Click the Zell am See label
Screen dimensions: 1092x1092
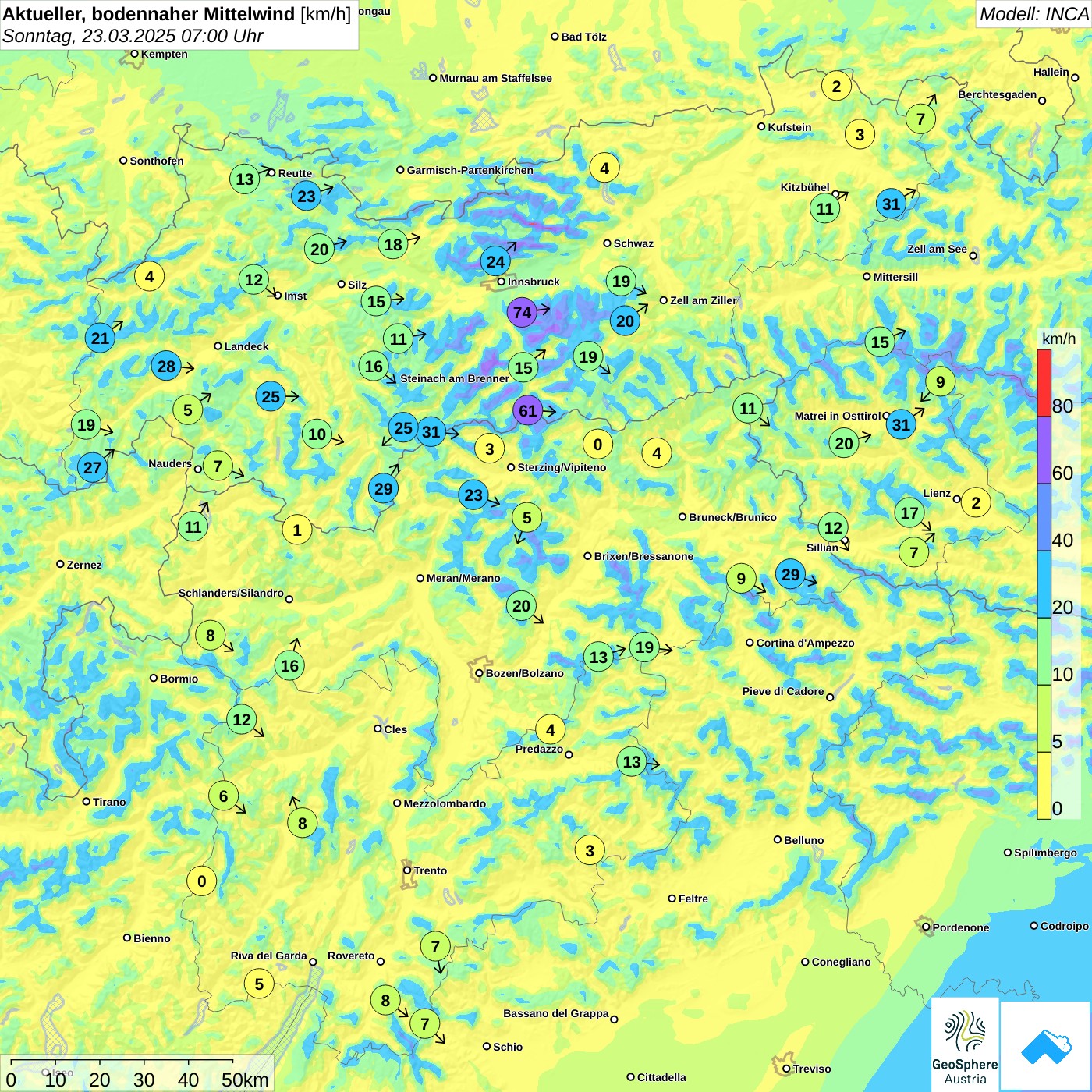pos(937,249)
